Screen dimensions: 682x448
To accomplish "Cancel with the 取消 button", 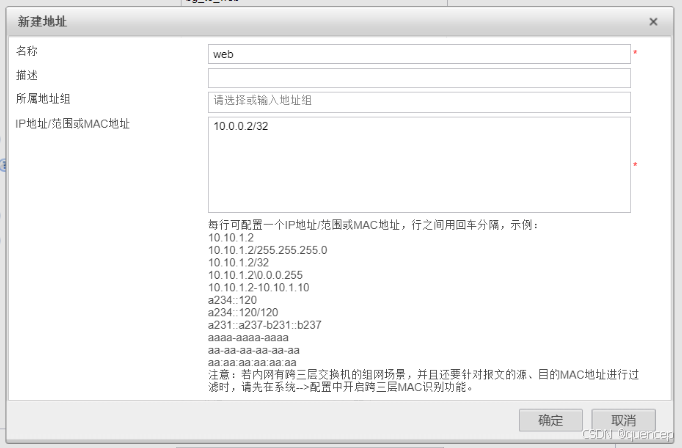I will pyautogui.click(x=623, y=420).
